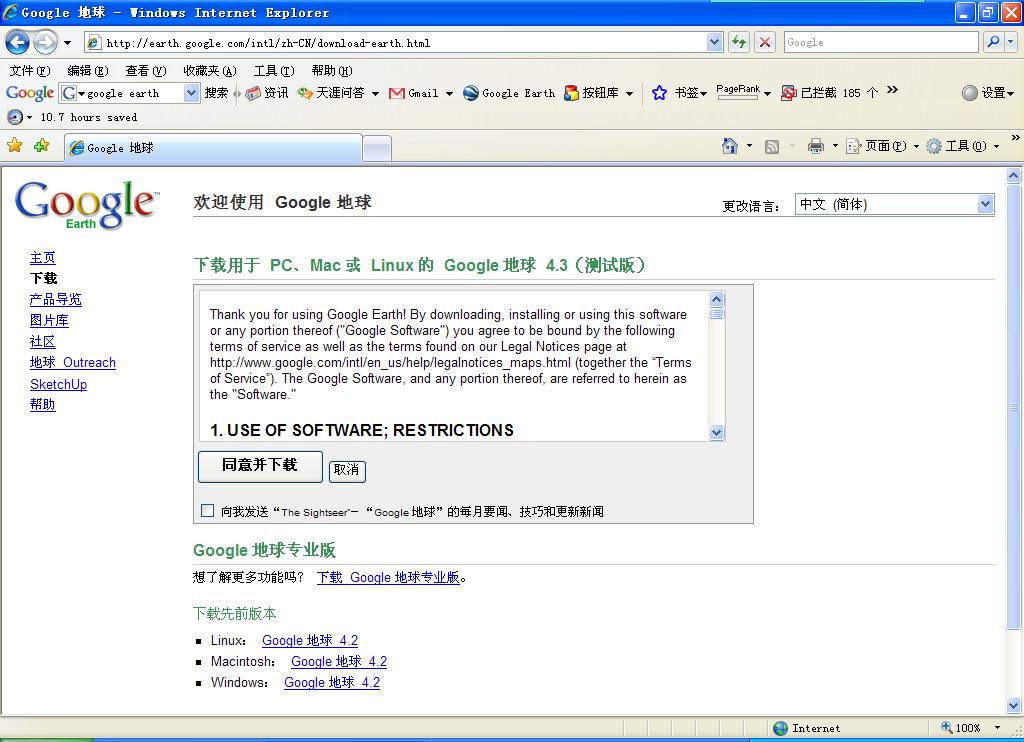This screenshot has width=1024, height=742.
Task: Open the 帮助 sidebar link
Action: click(42, 404)
